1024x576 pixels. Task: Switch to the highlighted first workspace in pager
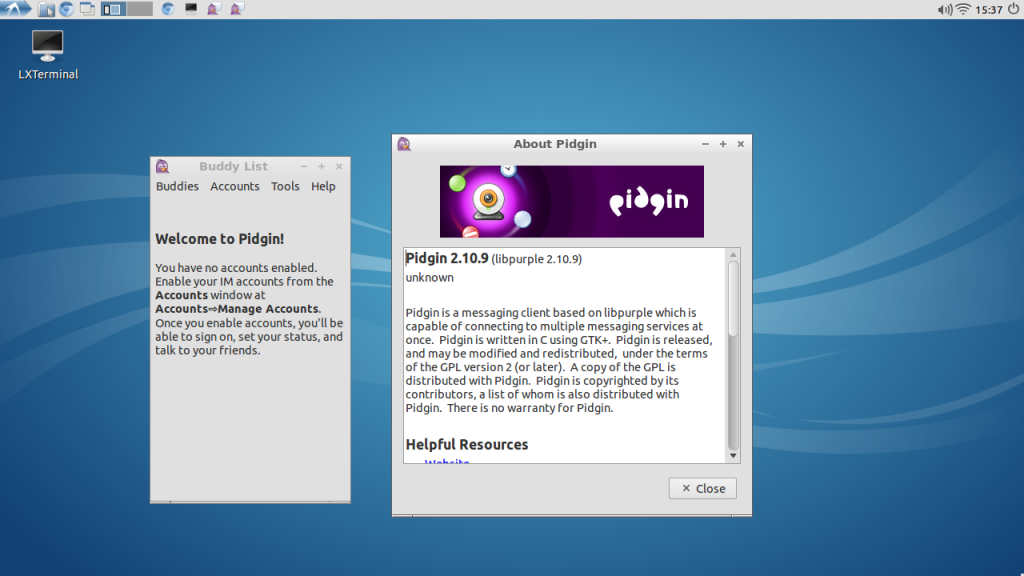[113, 9]
